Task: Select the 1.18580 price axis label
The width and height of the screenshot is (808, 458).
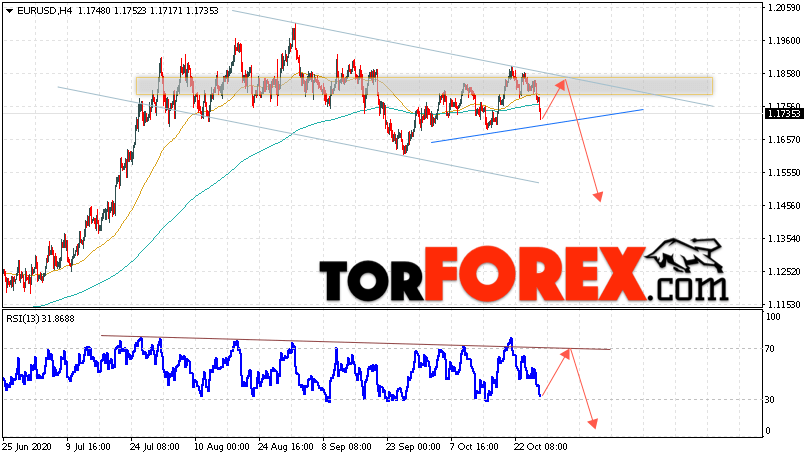Action: point(784,74)
